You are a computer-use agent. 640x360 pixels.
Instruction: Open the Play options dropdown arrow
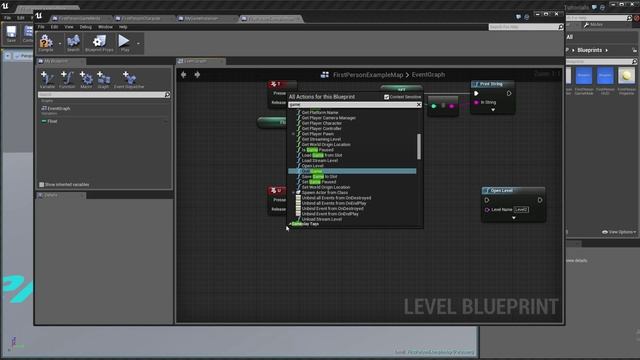point(138,43)
